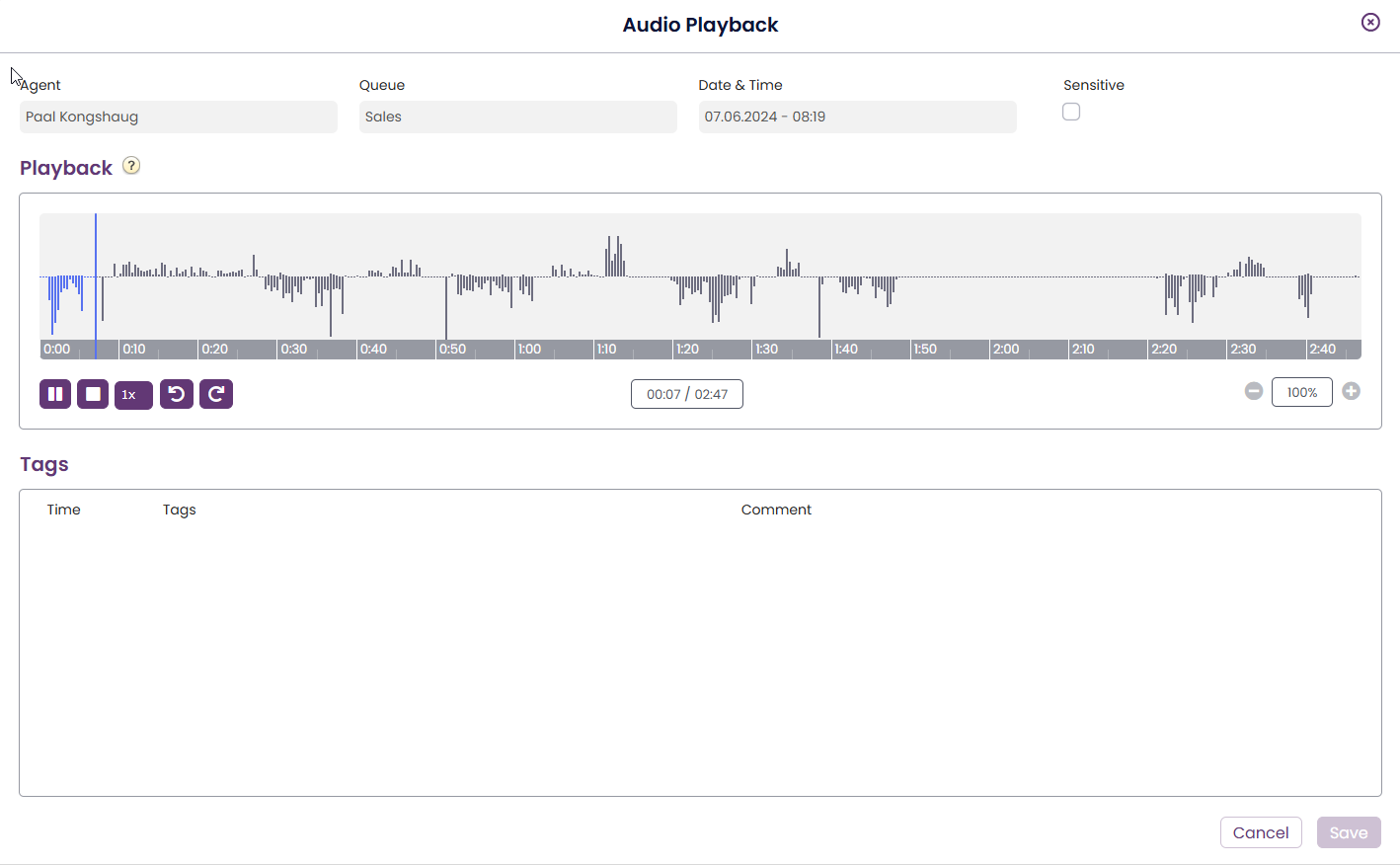
Task: Close the Audio Playback dialog
Action: pos(1370,23)
